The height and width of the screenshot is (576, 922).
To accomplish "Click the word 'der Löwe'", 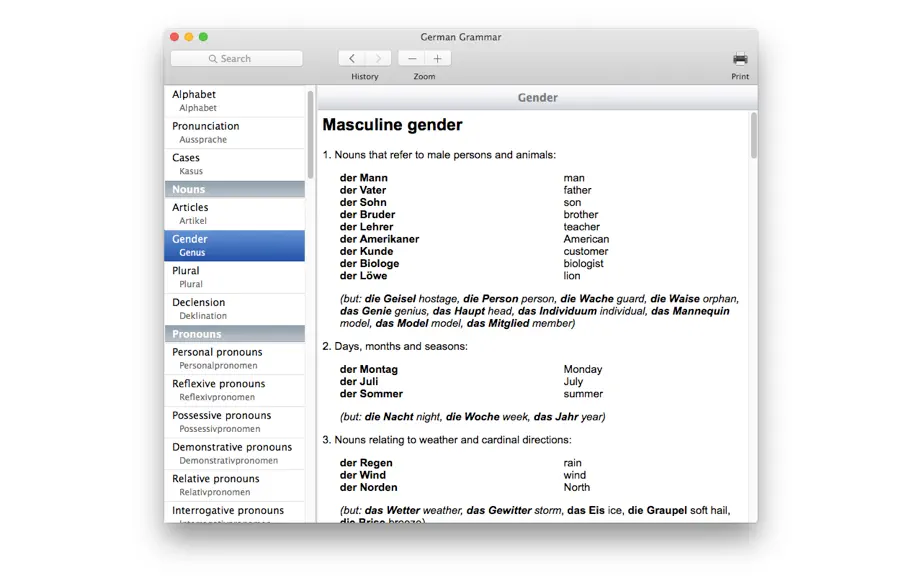I will point(363,276).
